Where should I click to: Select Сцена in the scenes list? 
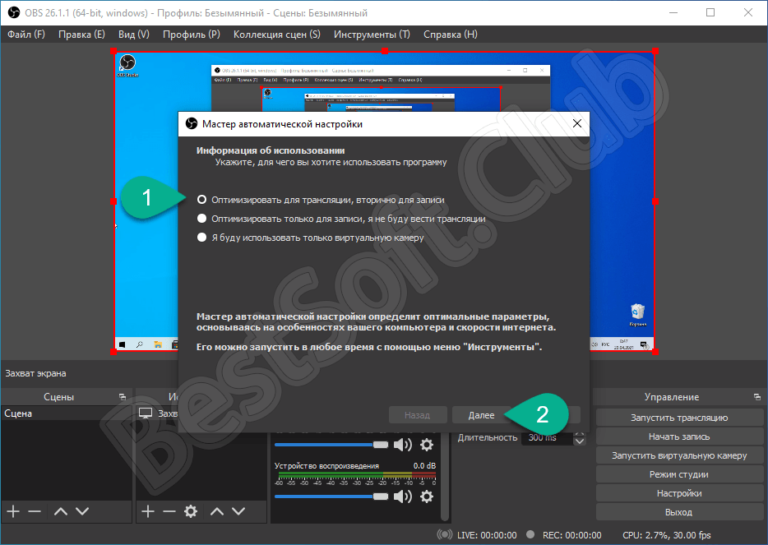[x=66, y=414]
